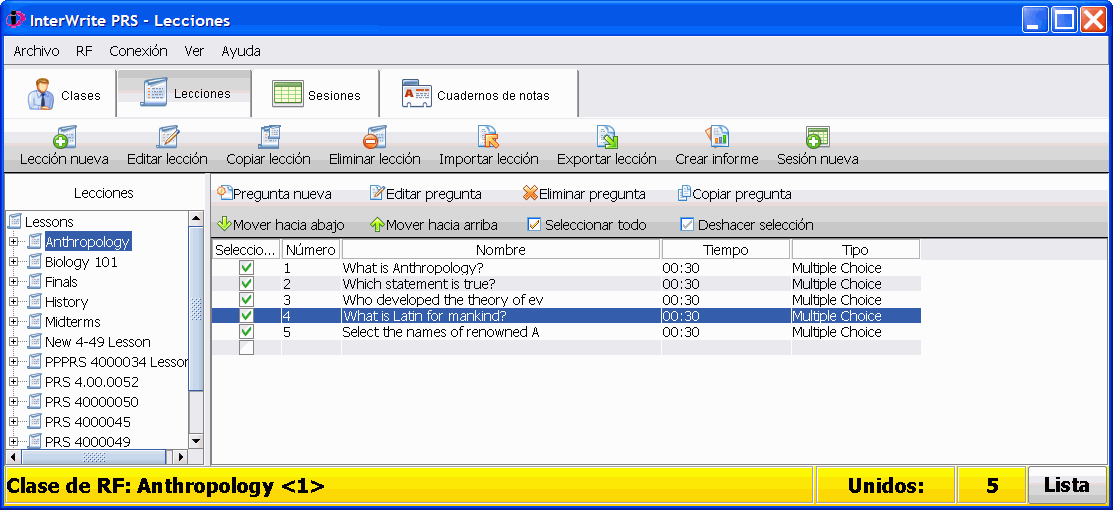Click Mover hacia arriba
This screenshot has width=1113, height=510.
click(434, 225)
